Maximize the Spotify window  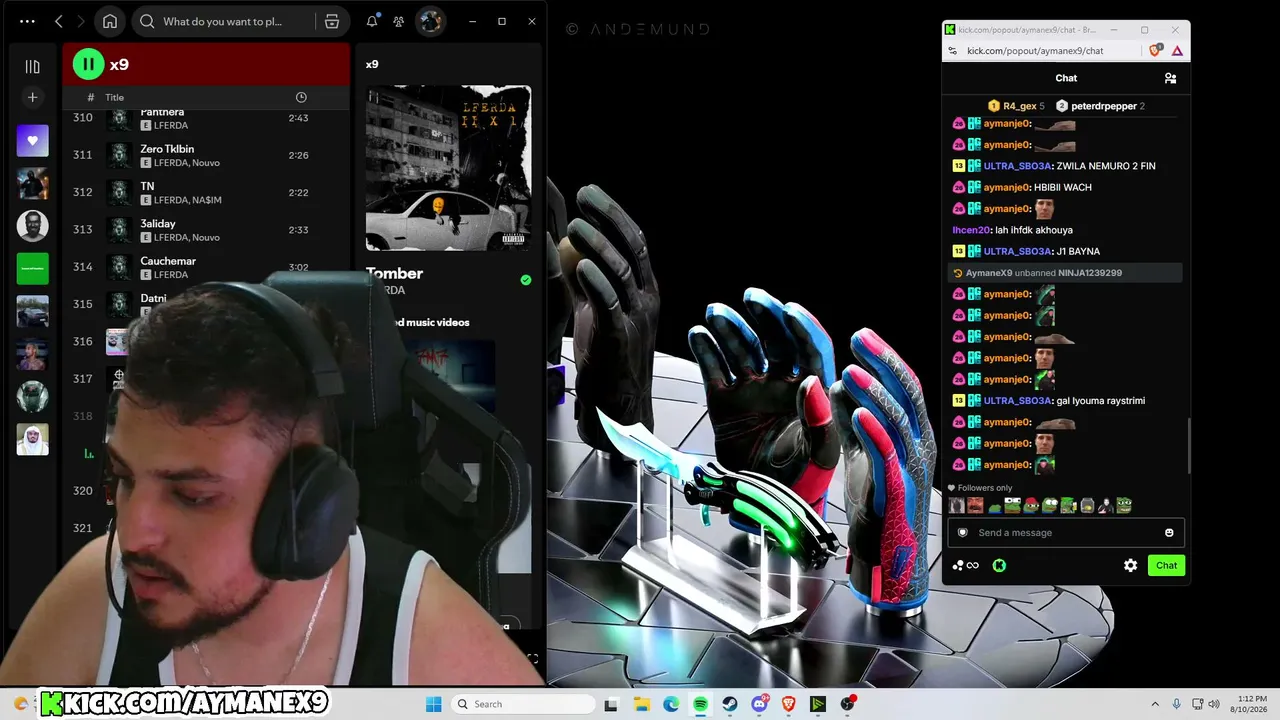coord(502,21)
